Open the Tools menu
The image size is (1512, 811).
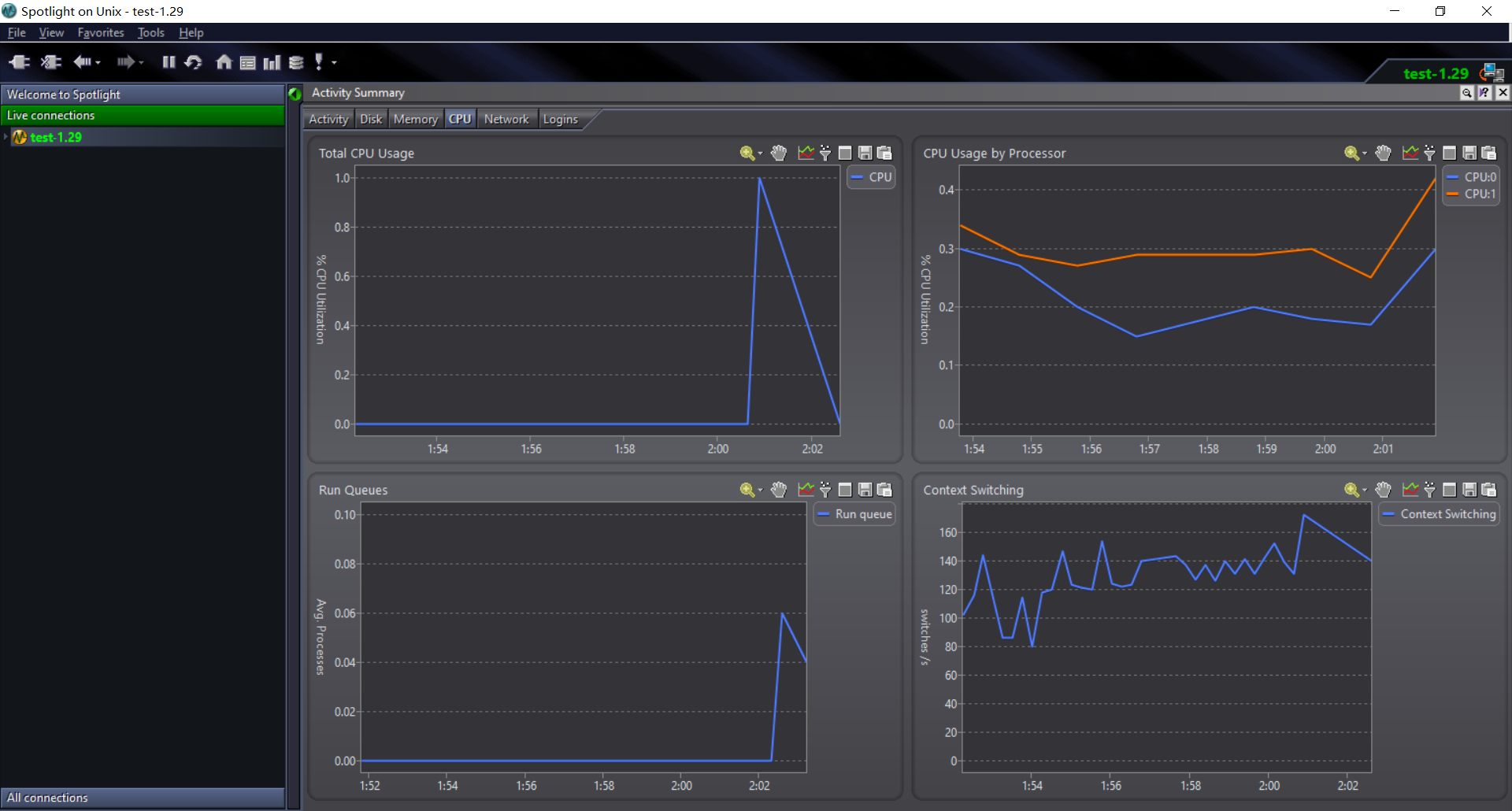click(150, 32)
